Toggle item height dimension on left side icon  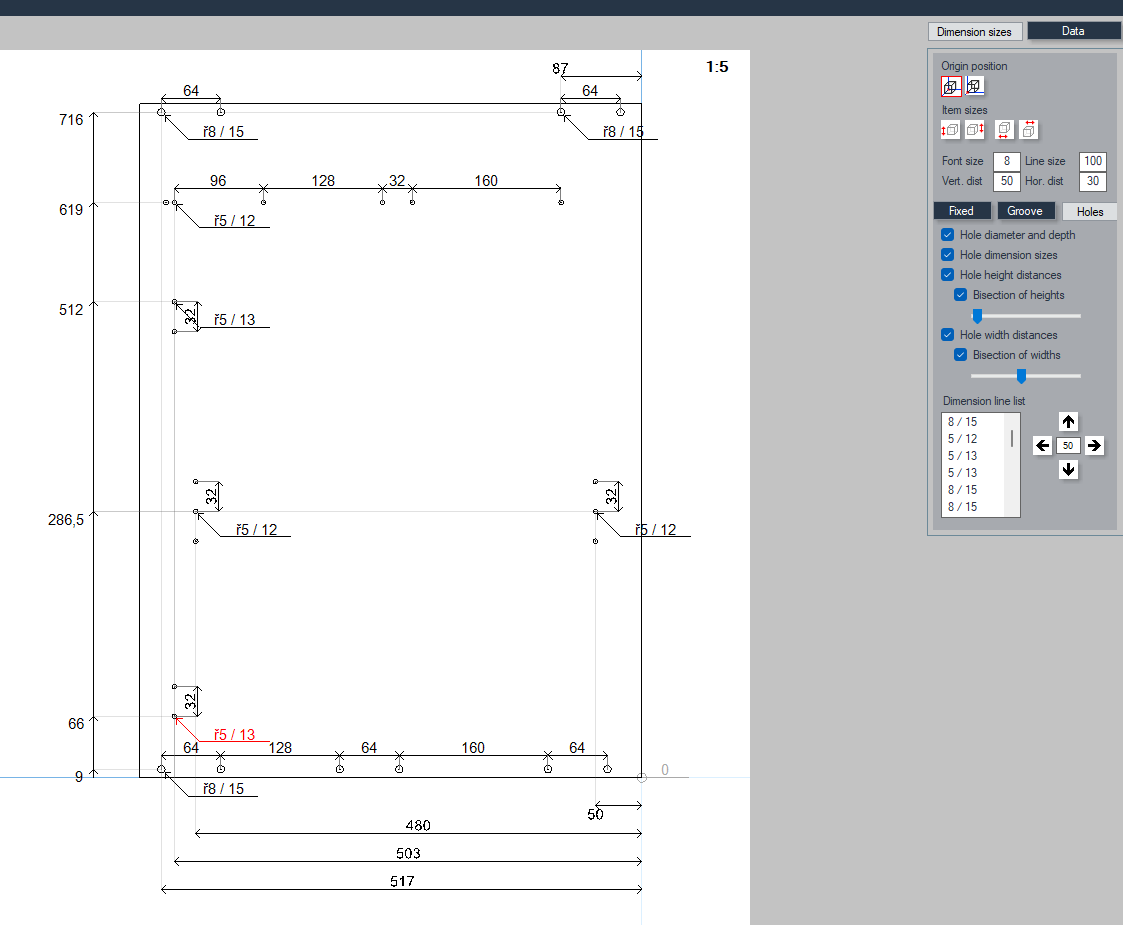tap(950, 130)
